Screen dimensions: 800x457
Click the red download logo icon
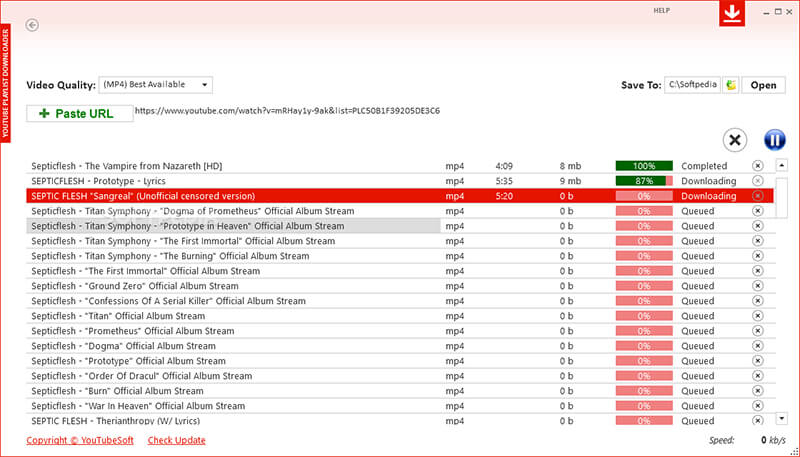[732, 13]
